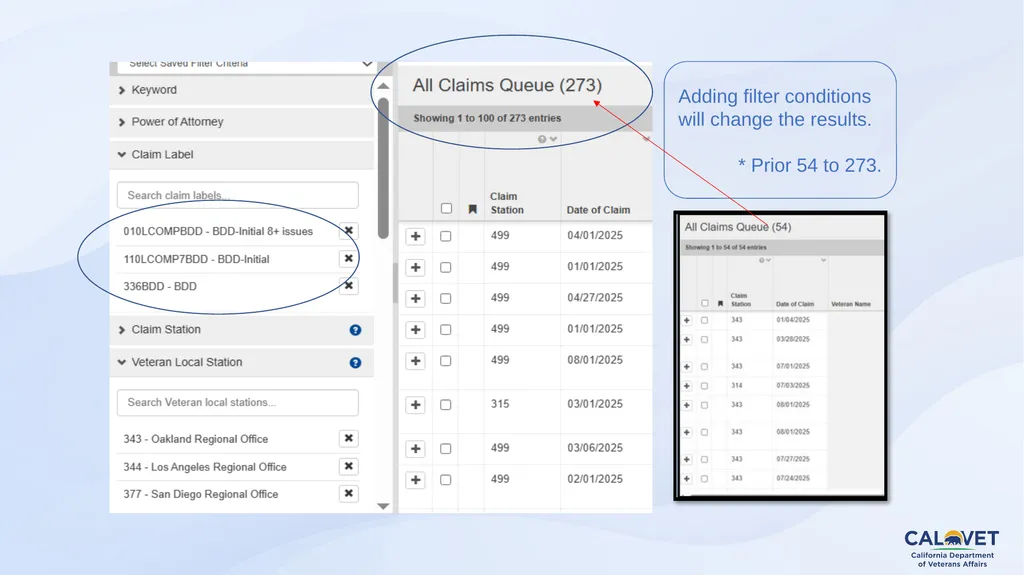Check the box for claim dated 02/01/2025
The height and width of the screenshot is (575, 1024).
[x=445, y=480]
